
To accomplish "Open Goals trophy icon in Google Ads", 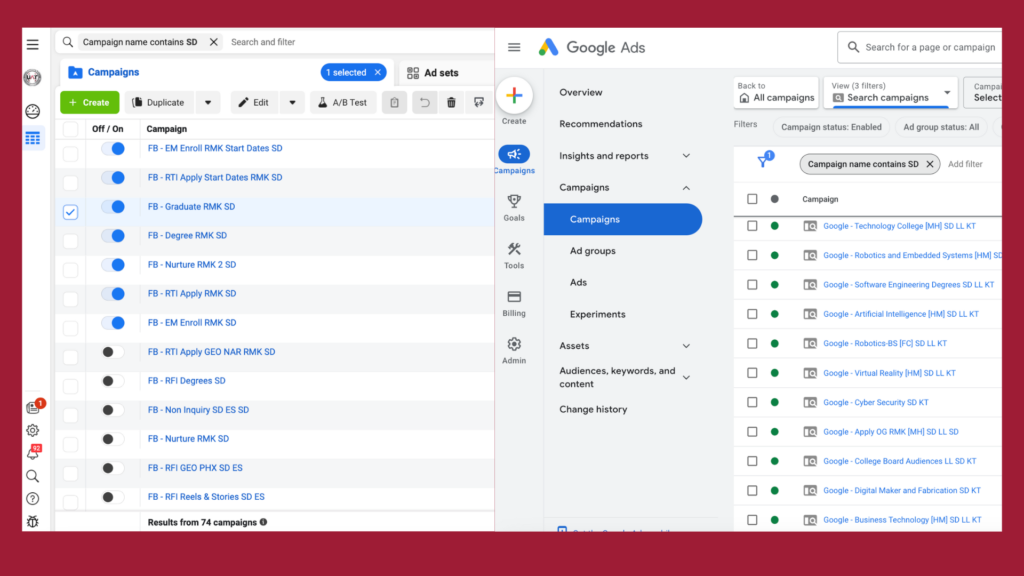I will [514, 201].
